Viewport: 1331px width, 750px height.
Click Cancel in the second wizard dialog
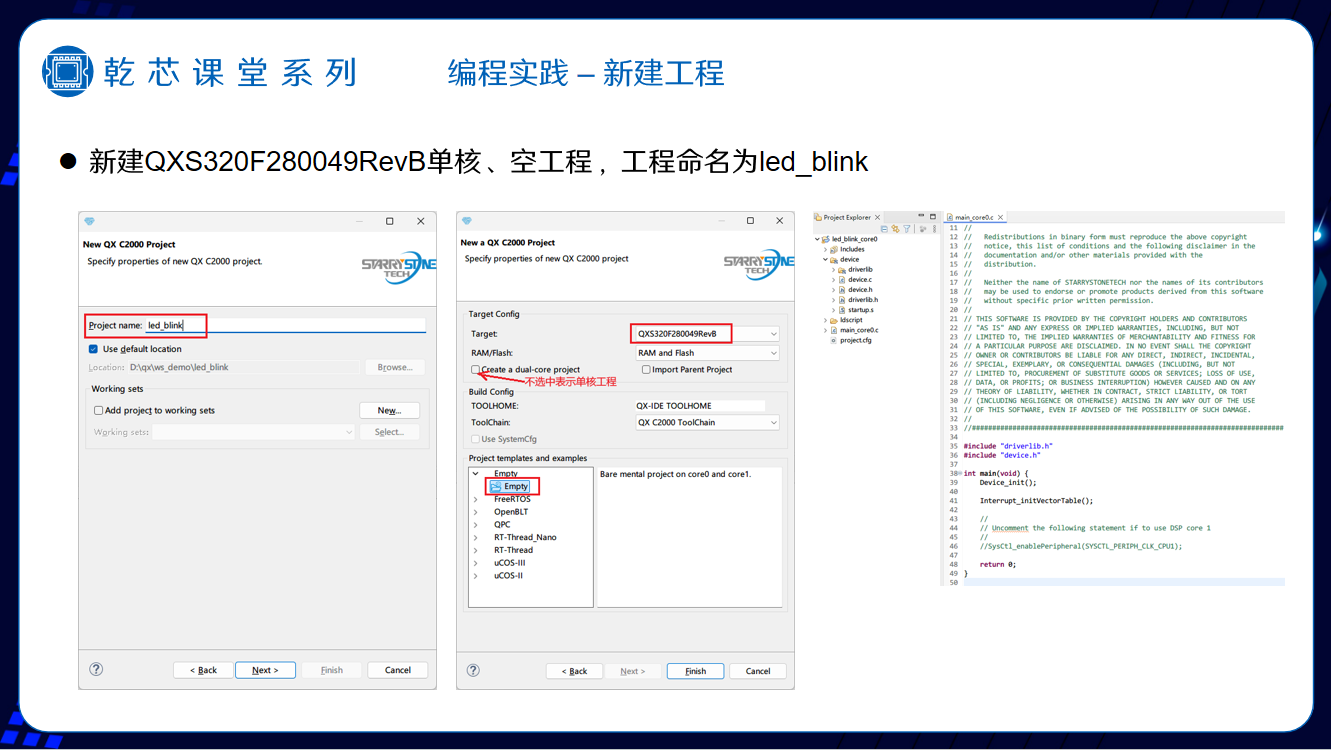(x=758, y=671)
